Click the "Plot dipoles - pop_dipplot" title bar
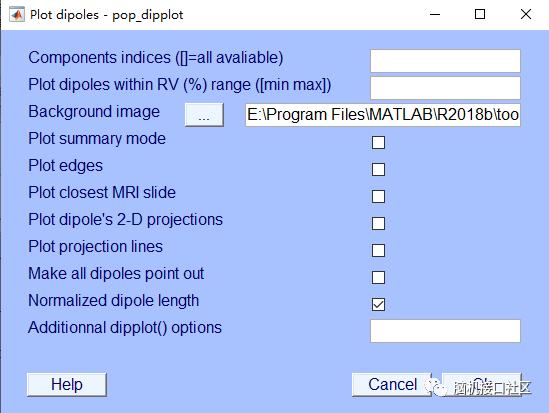The width and height of the screenshot is (549, 413). coord(106,15)
